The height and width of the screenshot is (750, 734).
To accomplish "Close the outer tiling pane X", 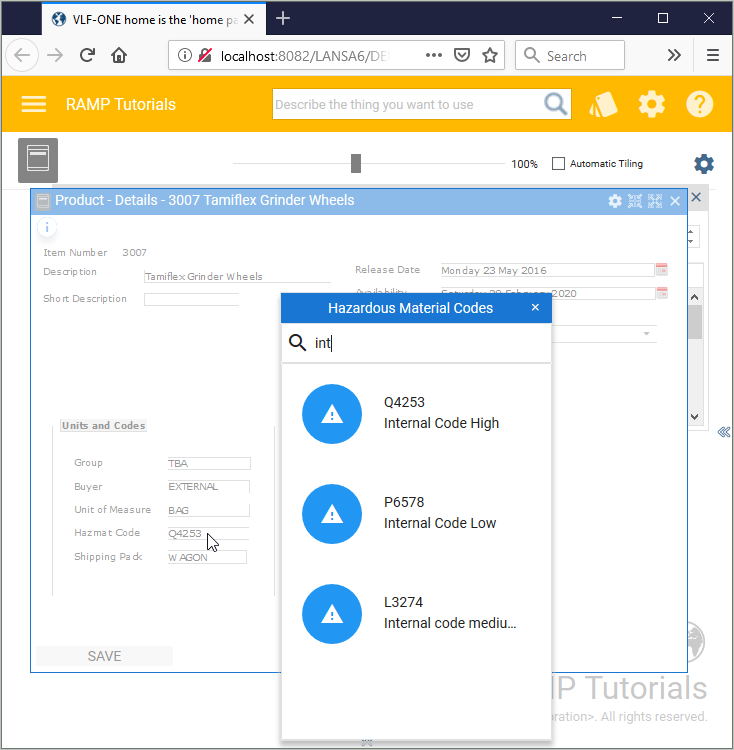I will click(x=696, y=197).
